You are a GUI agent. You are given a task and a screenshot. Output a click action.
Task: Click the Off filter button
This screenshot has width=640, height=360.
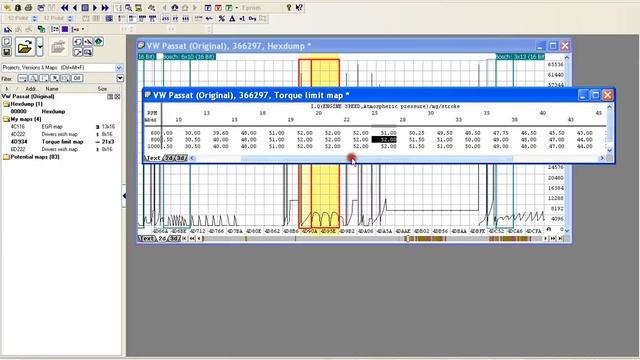[77, 78]
